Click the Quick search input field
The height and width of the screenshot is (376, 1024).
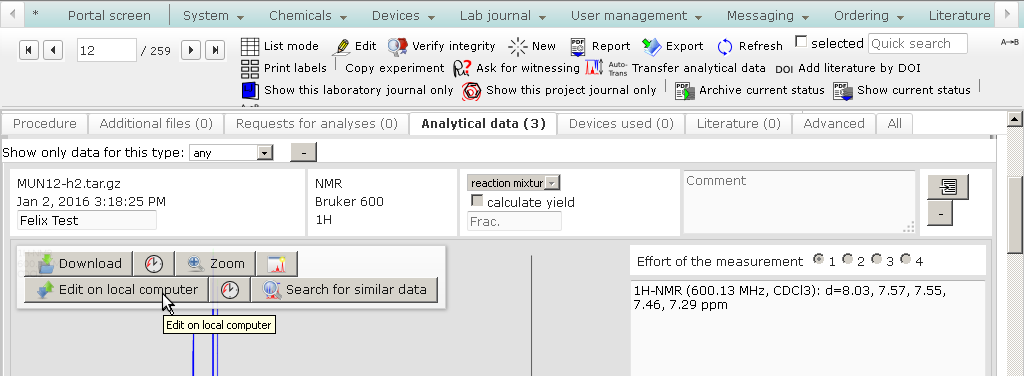[918, 44]
